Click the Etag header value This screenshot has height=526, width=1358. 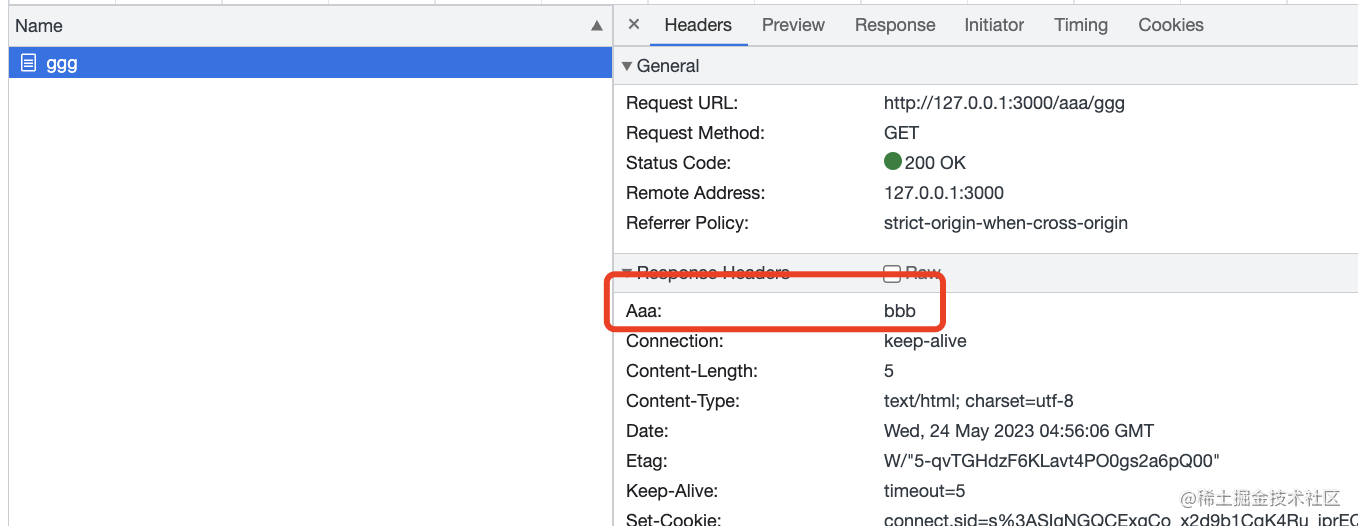pyautogui.click(x=1051, y=461)
